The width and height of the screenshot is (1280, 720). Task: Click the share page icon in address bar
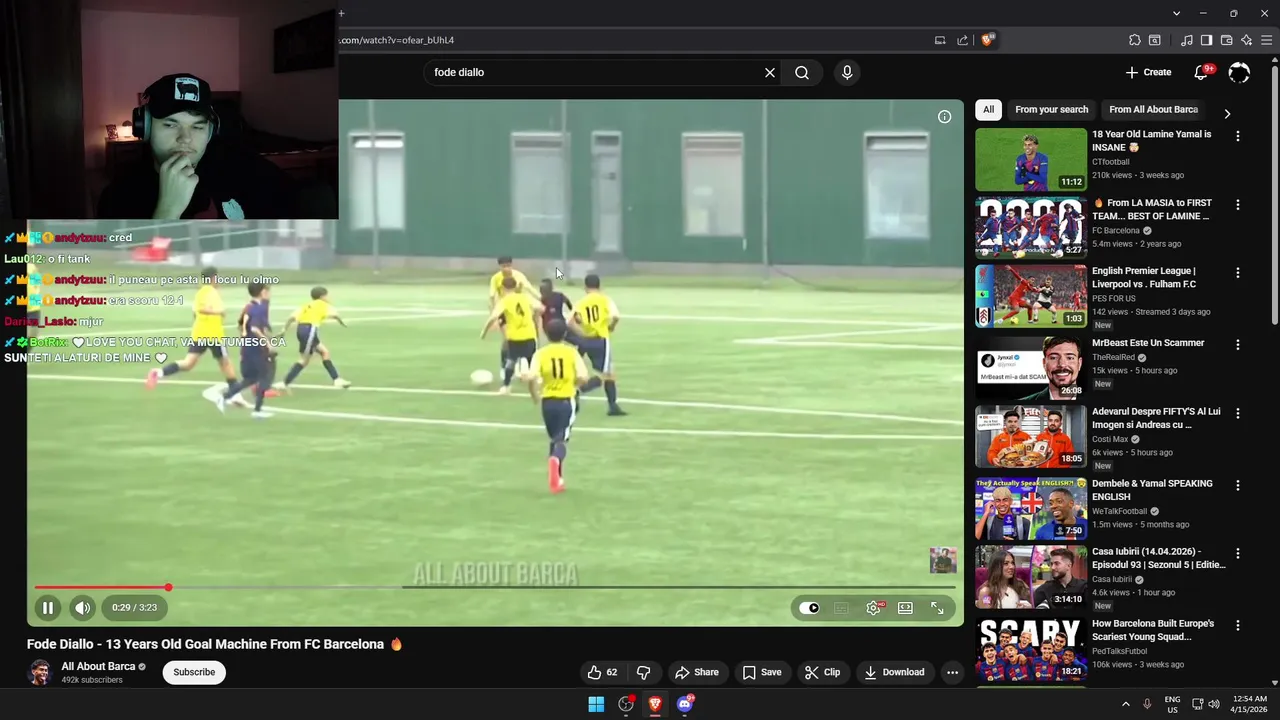(x=962, y=40)
